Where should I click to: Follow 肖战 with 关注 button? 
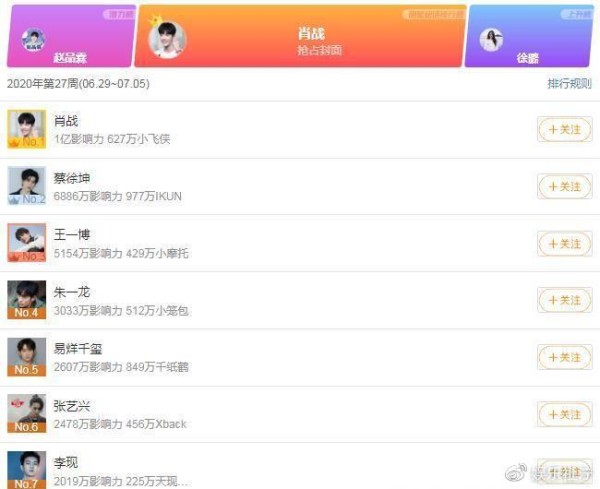coord(565,129)
